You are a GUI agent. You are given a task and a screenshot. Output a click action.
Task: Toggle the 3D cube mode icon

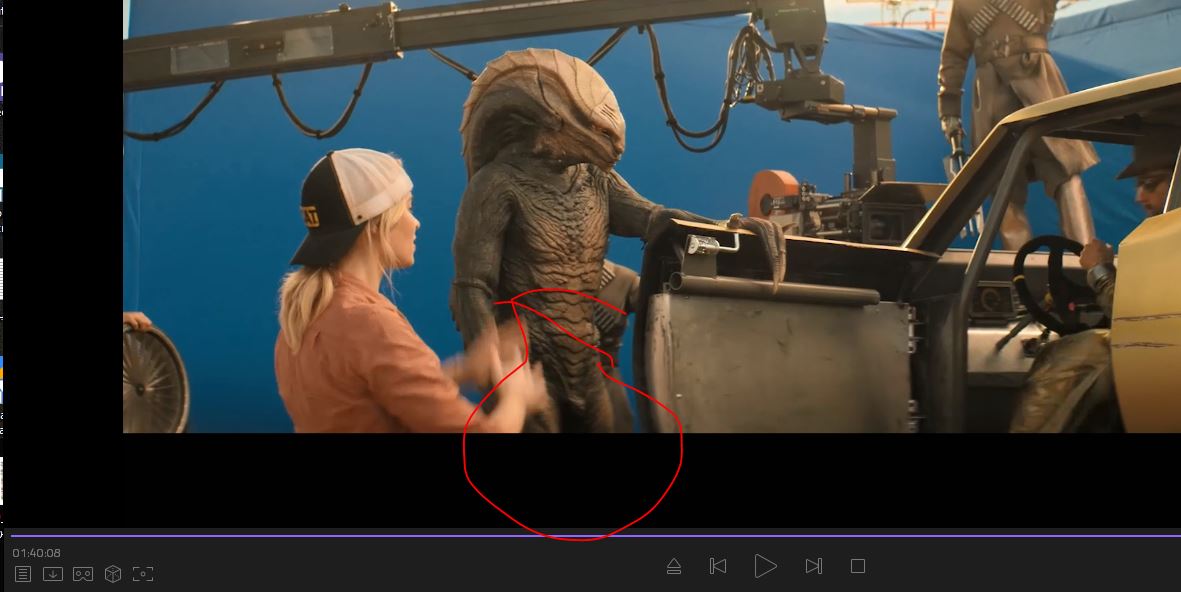coord(113,574)
